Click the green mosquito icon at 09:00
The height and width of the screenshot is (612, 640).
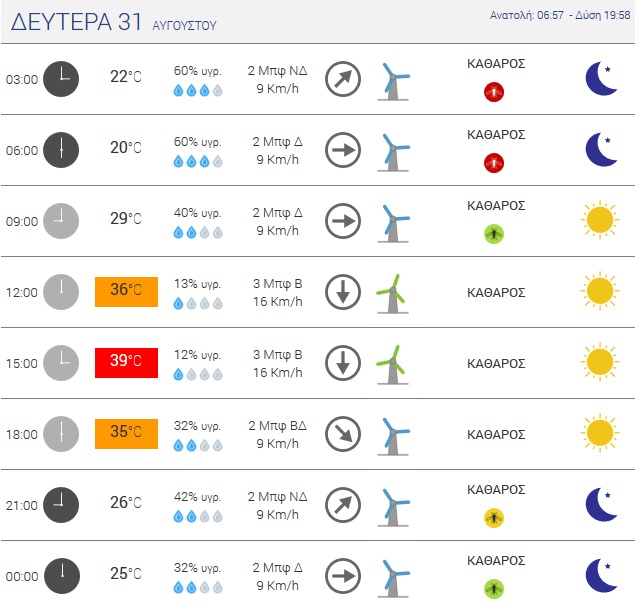(494, 234)
